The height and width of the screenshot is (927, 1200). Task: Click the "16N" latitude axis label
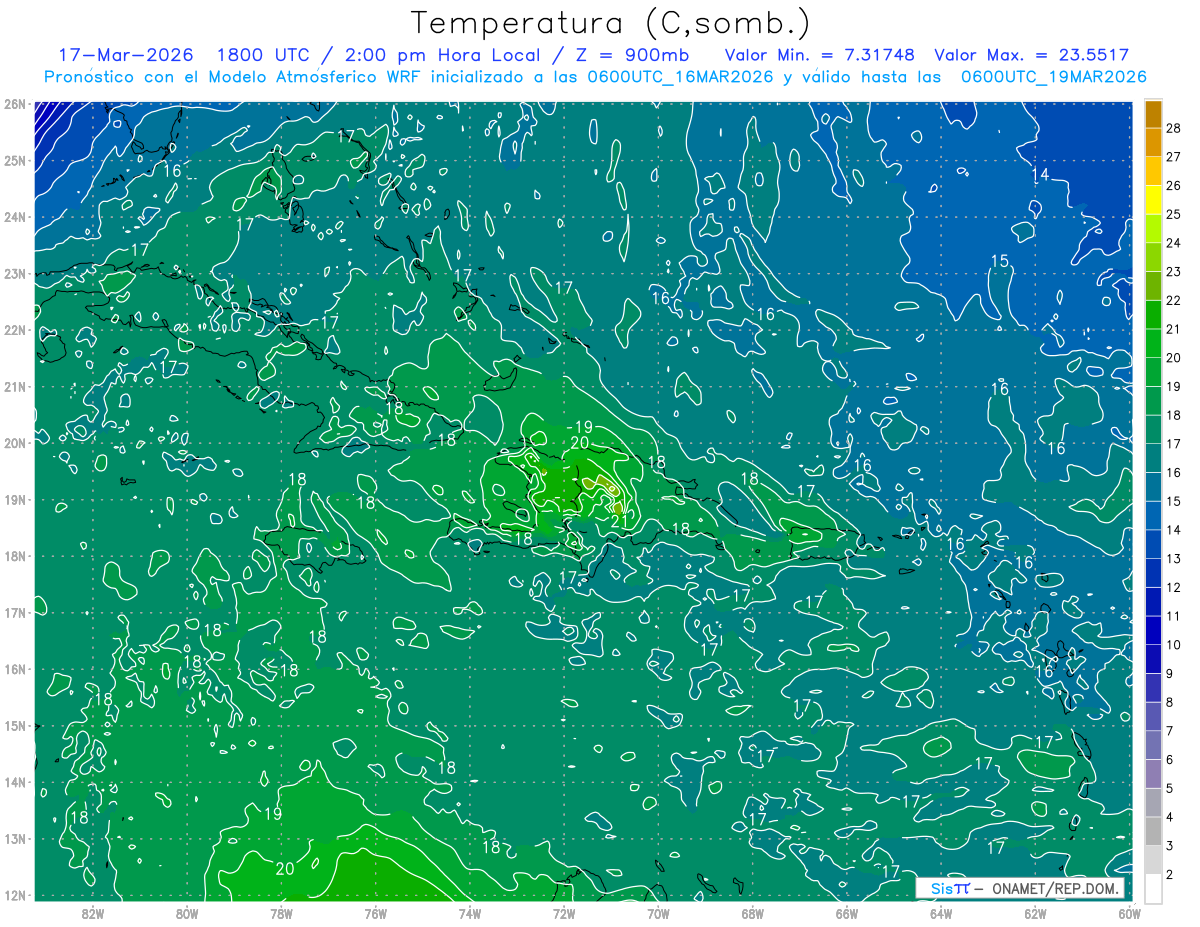tap(14, 669)
